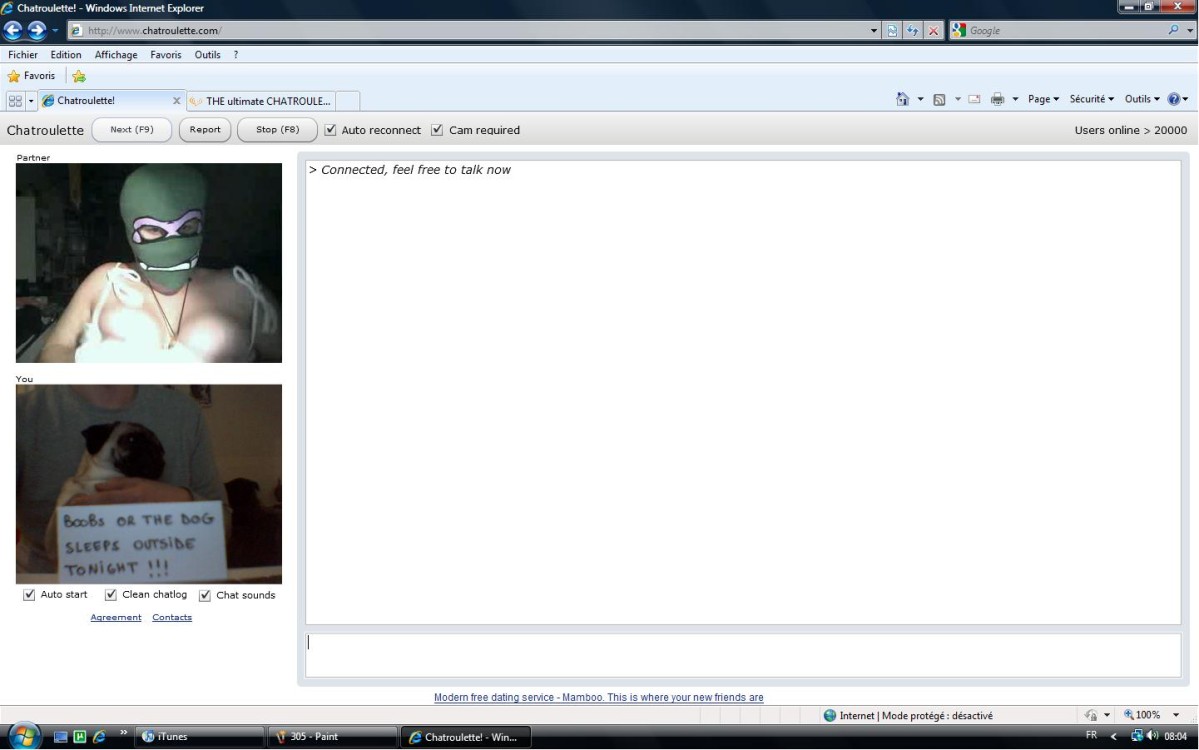Focus the chat message input box
Screen dimensions: 1199x750
(743, 655)
